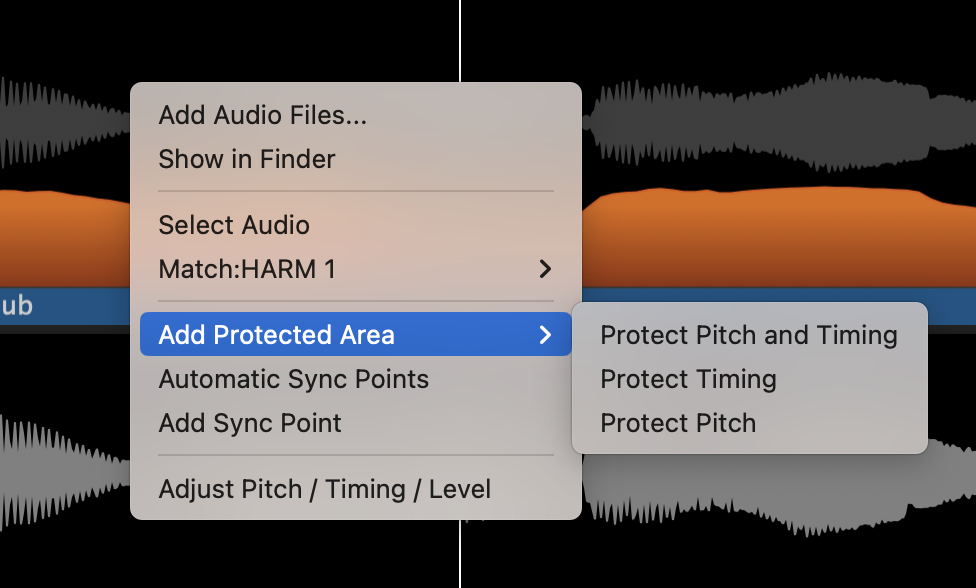Image resolution: width=976 pixels, height=588 pixels.
Task: Choose Add Audio Files… from the menu
Action: pos(262,115)
